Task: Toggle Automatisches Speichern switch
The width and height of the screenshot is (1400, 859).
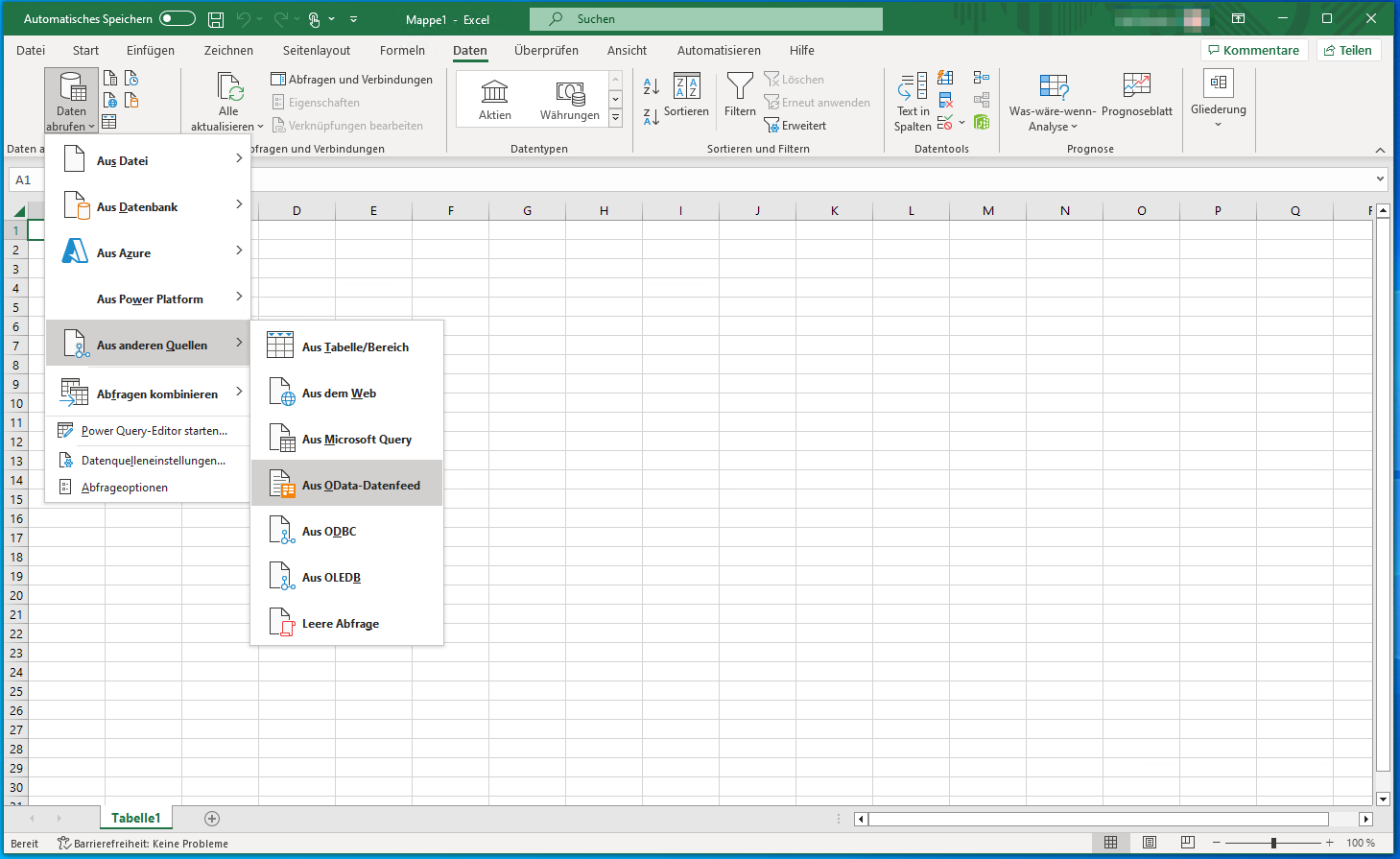Action: point(177,18)
